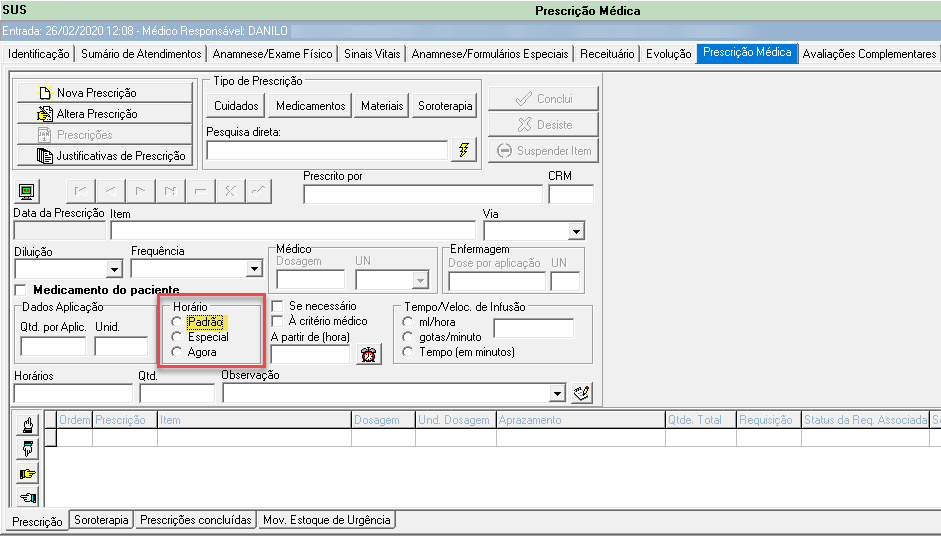This screenshot has width=941, height=536.
Task: Open the Evolução tab
Action: [669, 54]
